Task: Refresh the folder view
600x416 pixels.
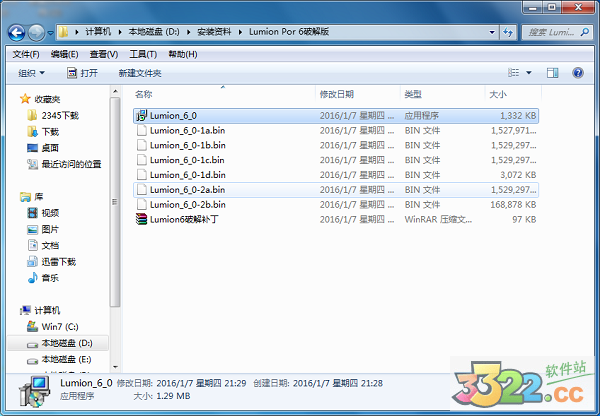Action: tap(508, 33)
